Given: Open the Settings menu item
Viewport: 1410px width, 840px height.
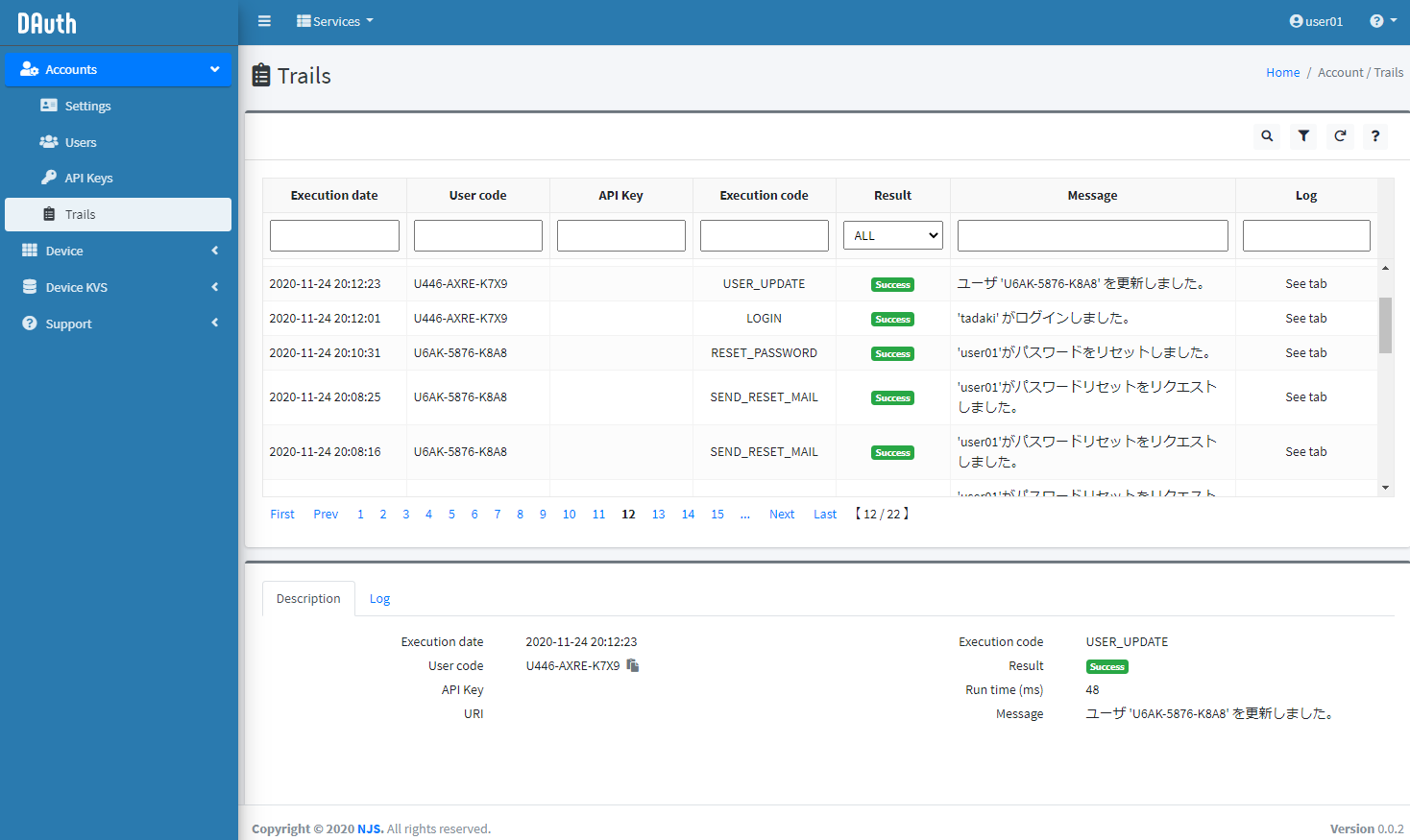Looking at the screenshot, I should [118, 106].
